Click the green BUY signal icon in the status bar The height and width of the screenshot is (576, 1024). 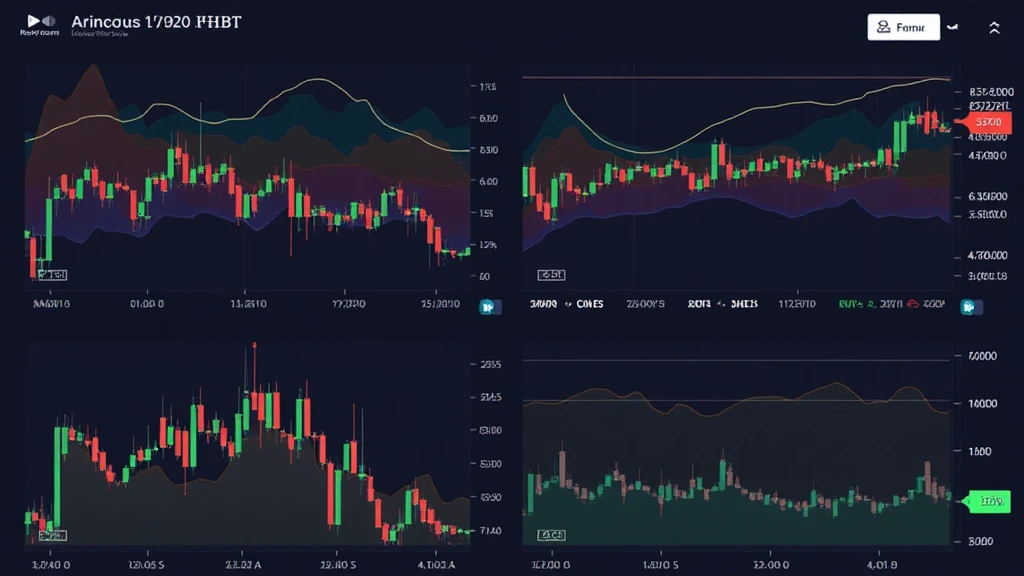pos(852,305)
